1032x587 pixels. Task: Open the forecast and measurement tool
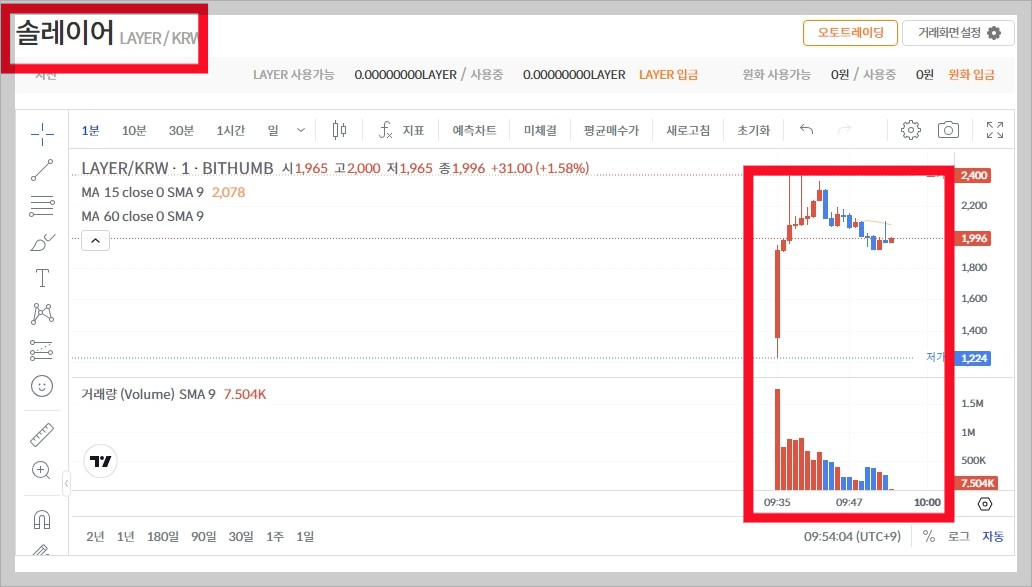(x=42, y=350)
